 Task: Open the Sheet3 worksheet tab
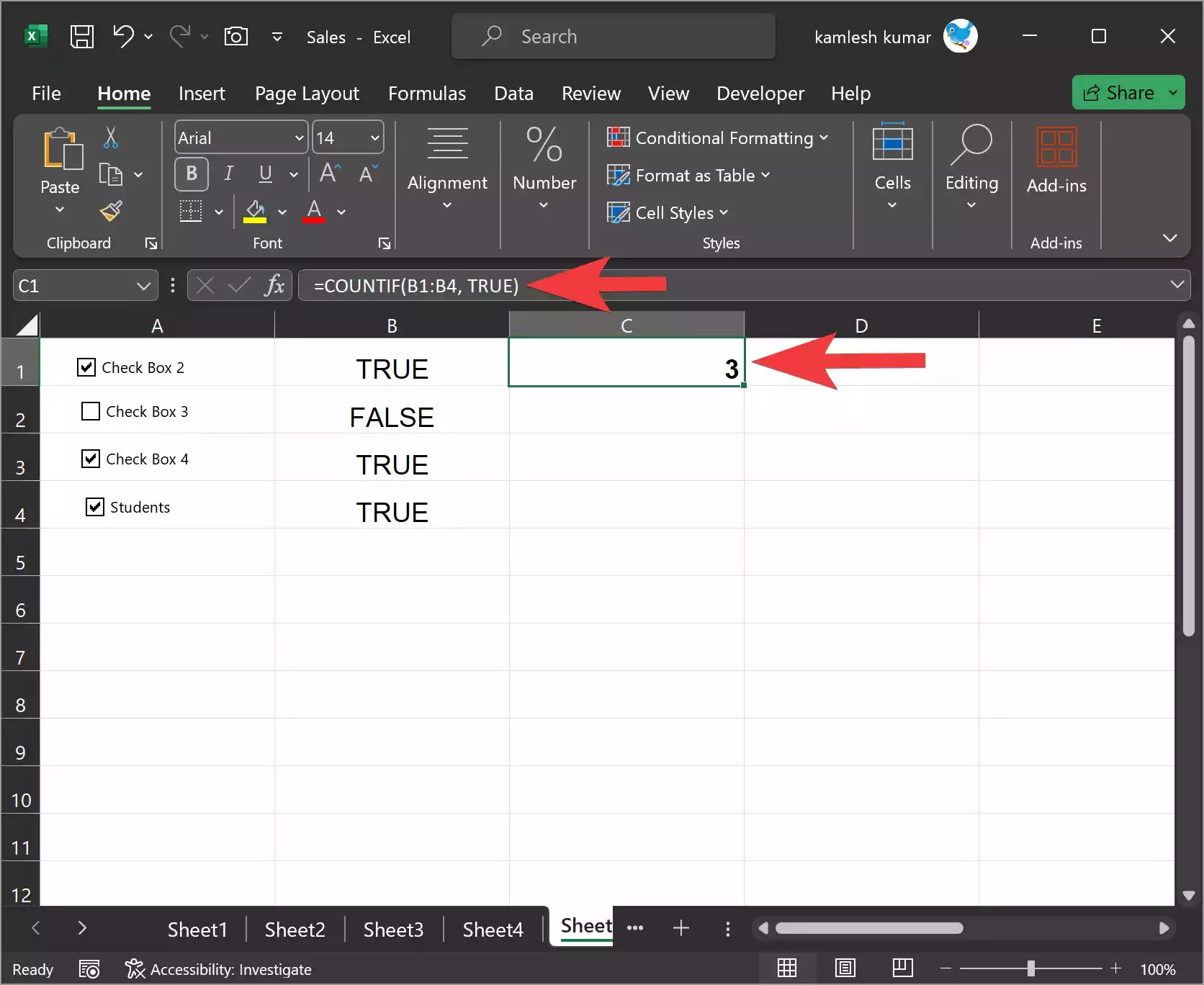pos(393,929)
